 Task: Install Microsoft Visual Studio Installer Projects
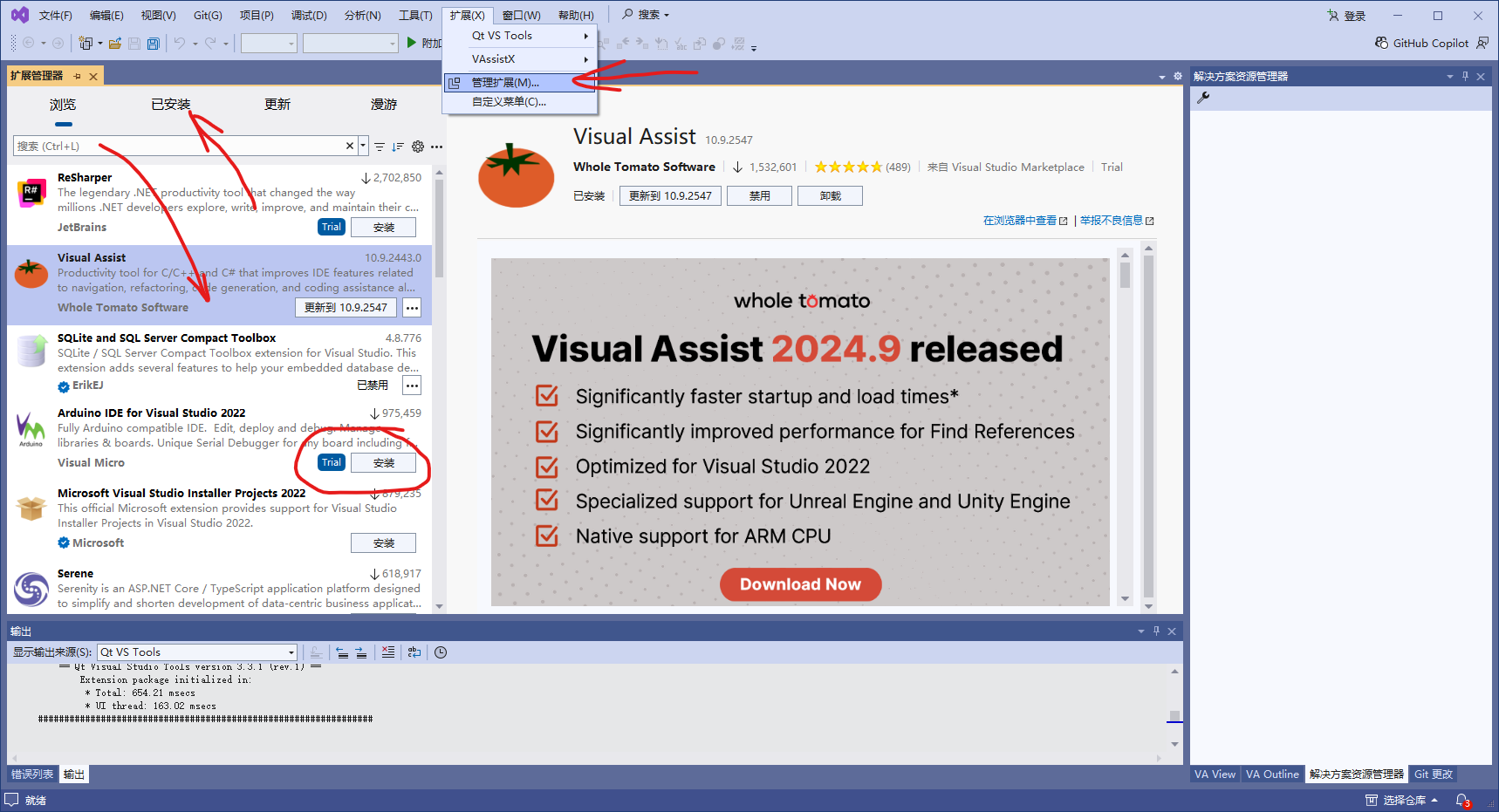coord(384,543)
